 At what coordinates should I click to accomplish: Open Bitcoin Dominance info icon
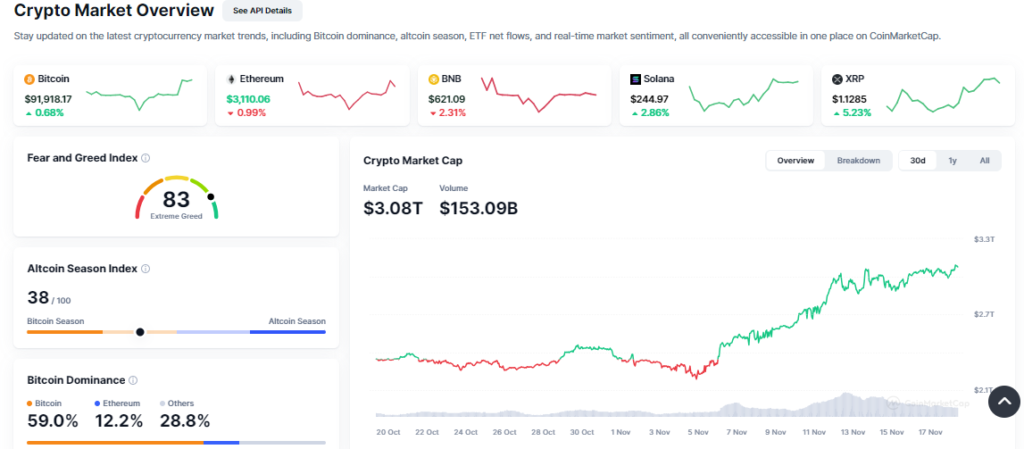click(x=133, y=380)
